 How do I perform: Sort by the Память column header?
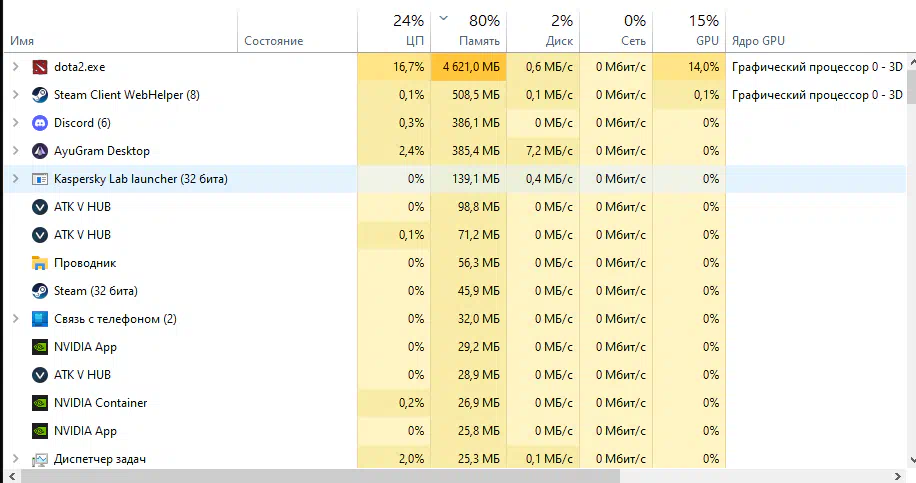coord(469,30)
